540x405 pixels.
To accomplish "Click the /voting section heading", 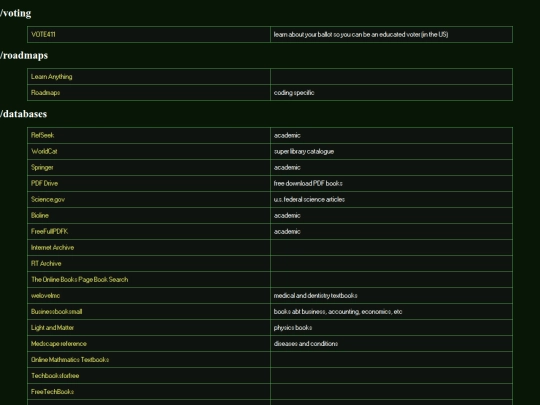I will tap(15, 13).
